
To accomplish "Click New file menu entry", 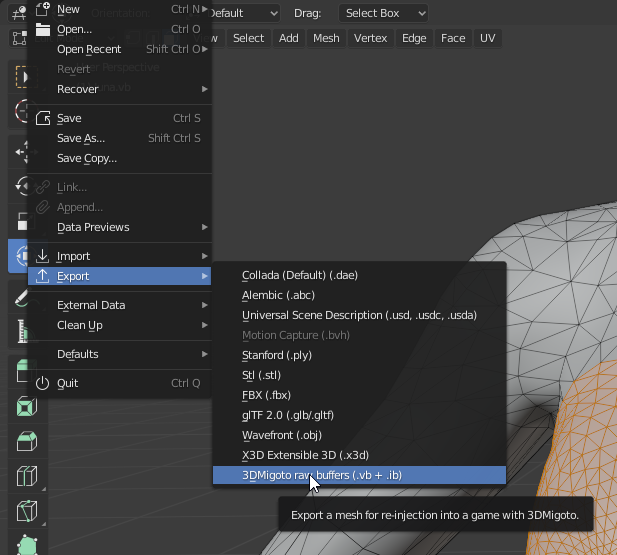I will [119, 9].
